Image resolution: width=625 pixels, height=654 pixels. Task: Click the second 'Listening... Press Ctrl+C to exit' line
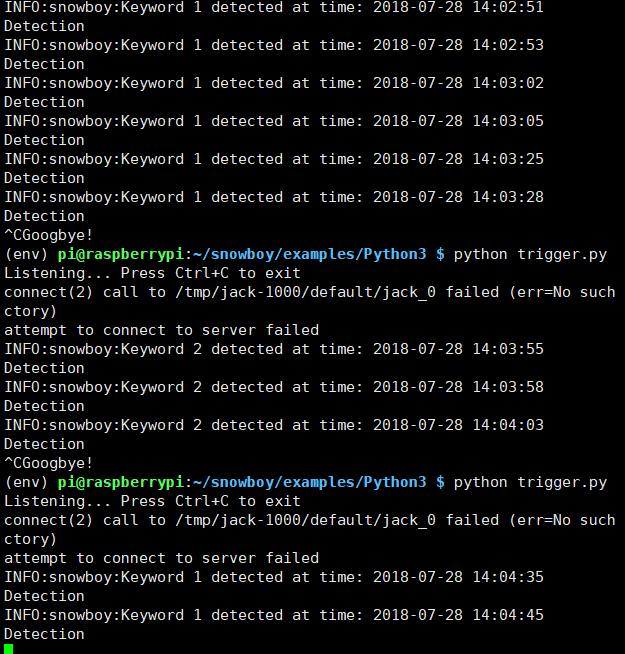pos(152,501)
